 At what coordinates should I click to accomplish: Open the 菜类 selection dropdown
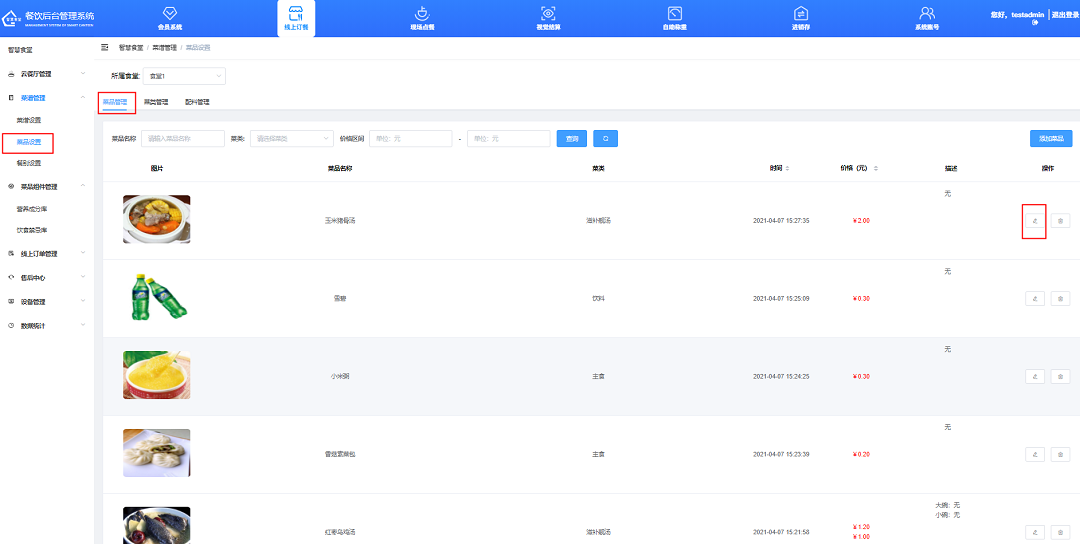pos(291,139)
